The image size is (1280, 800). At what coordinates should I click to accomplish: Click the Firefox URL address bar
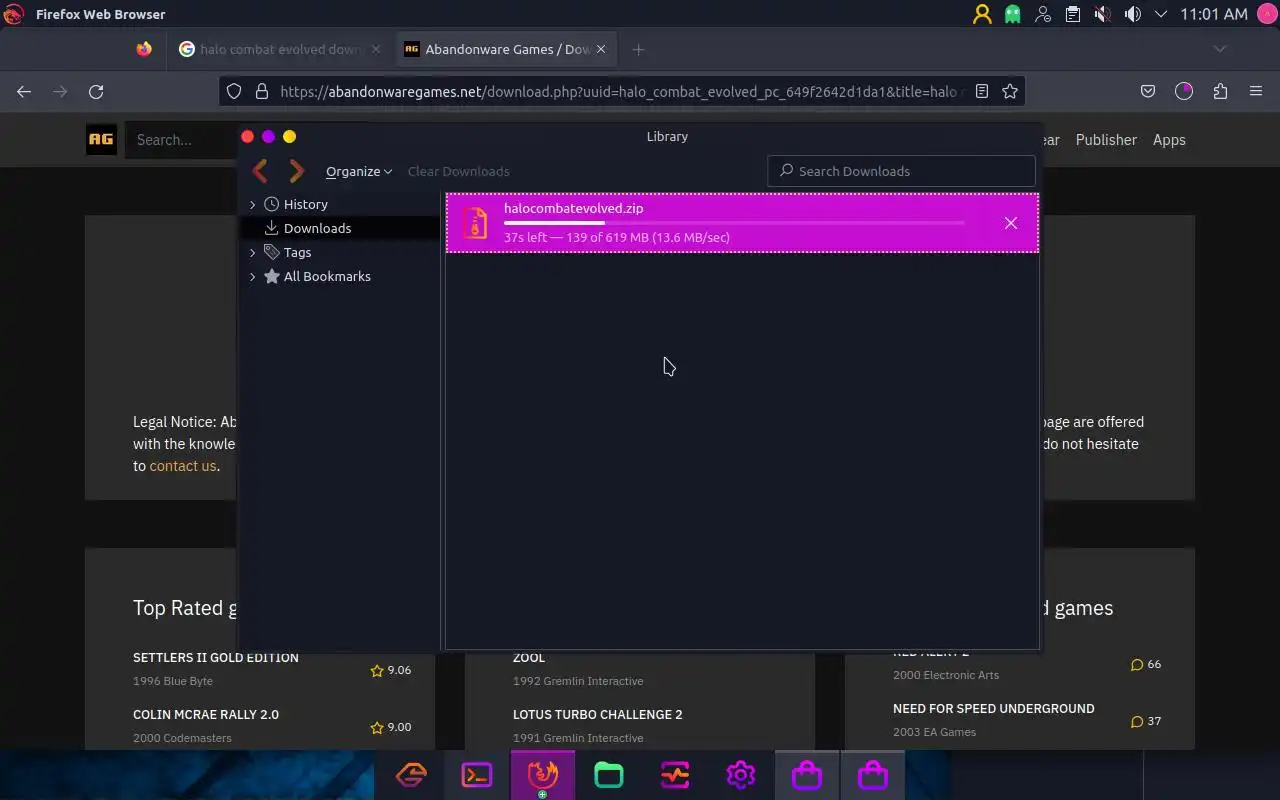tap(620, 91)
